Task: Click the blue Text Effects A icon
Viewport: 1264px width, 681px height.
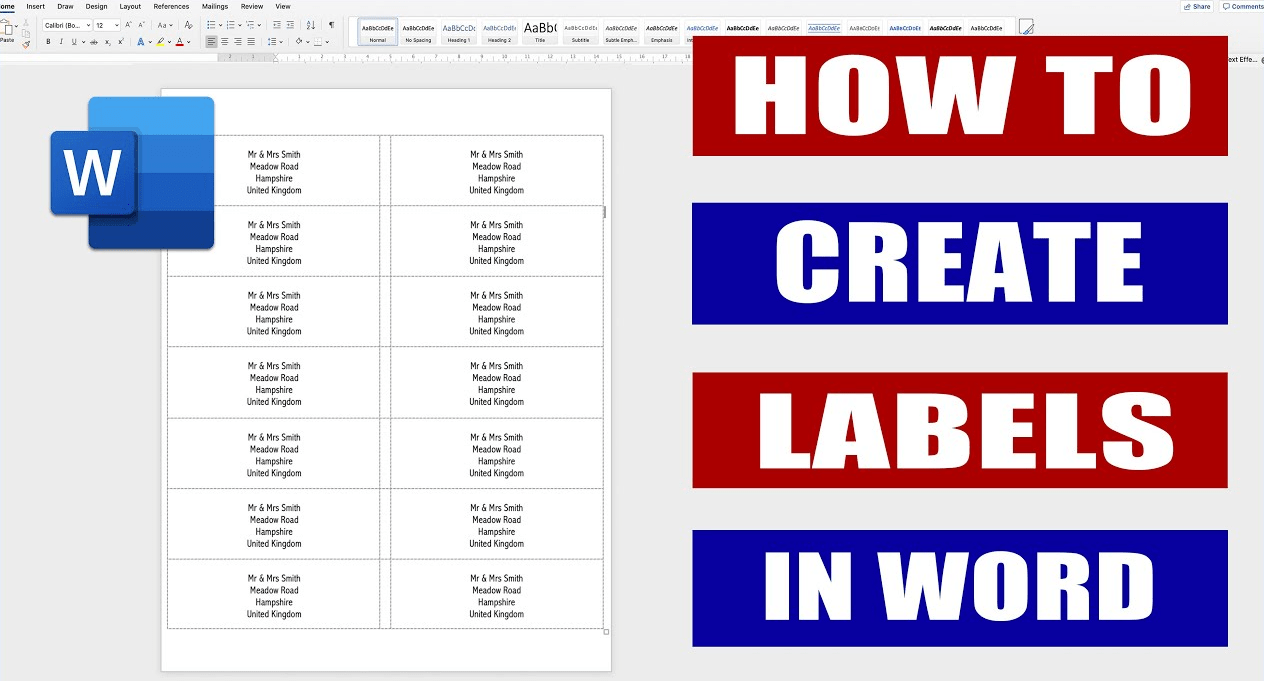Action: click(x=141, y=42)
